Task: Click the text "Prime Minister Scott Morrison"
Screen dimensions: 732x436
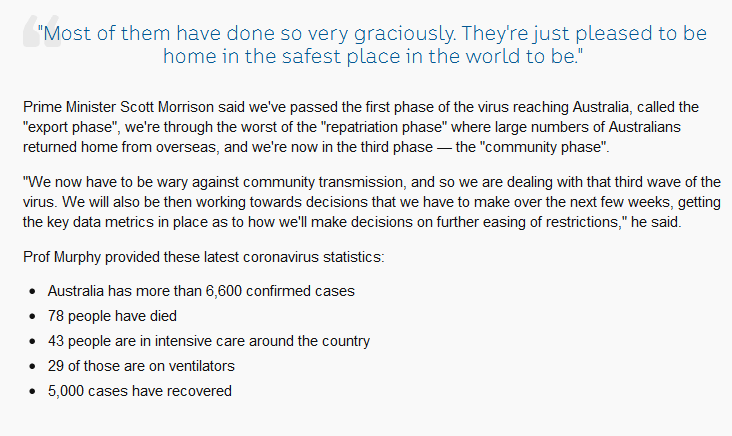Action: coord(118,107)
